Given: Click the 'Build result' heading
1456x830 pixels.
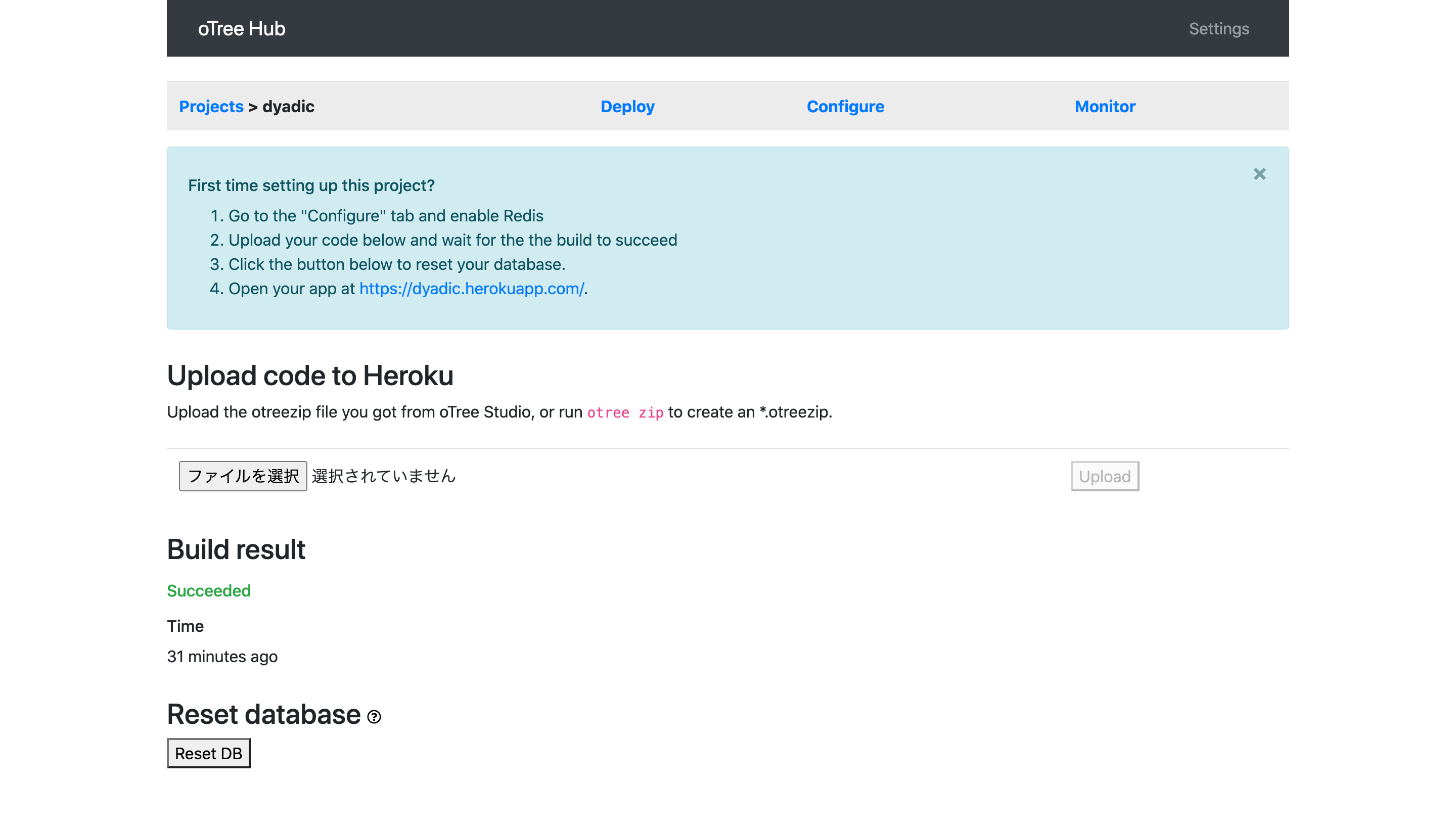Looking at the screenshot, I should (236, 549).
